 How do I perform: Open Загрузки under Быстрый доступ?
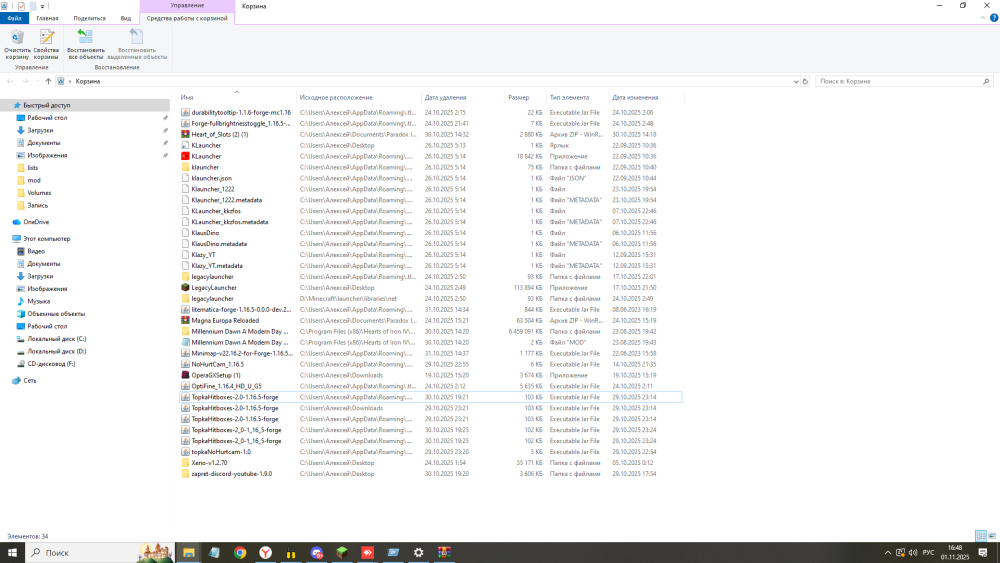click(40, 130)
